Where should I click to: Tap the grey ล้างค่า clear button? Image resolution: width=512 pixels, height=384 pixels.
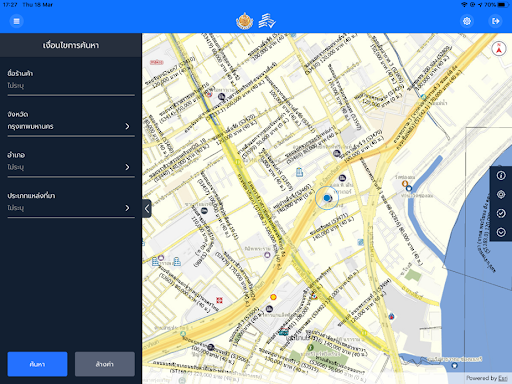pyautogui.click(x=105, y=364)
